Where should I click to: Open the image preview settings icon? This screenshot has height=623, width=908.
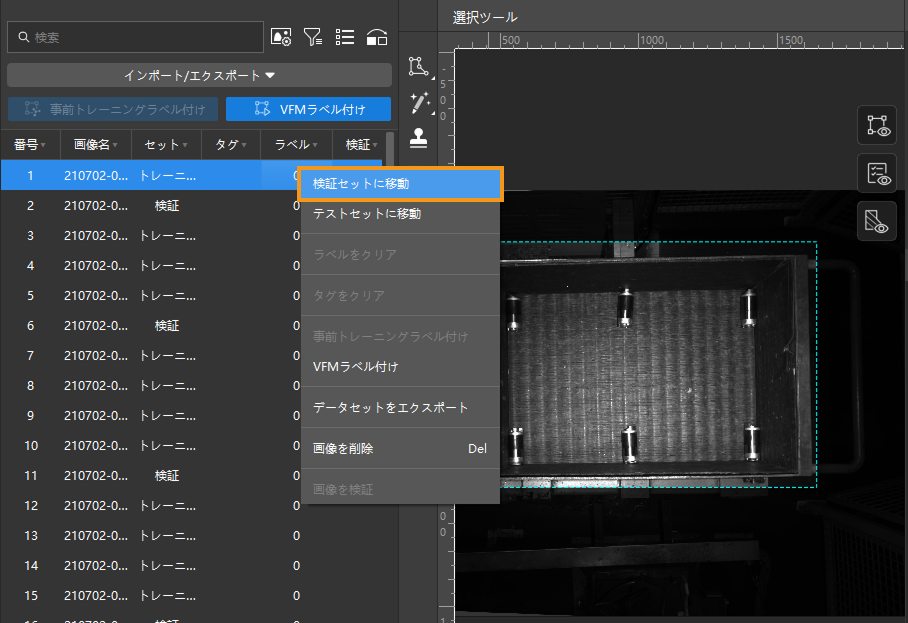click(281, 37)
